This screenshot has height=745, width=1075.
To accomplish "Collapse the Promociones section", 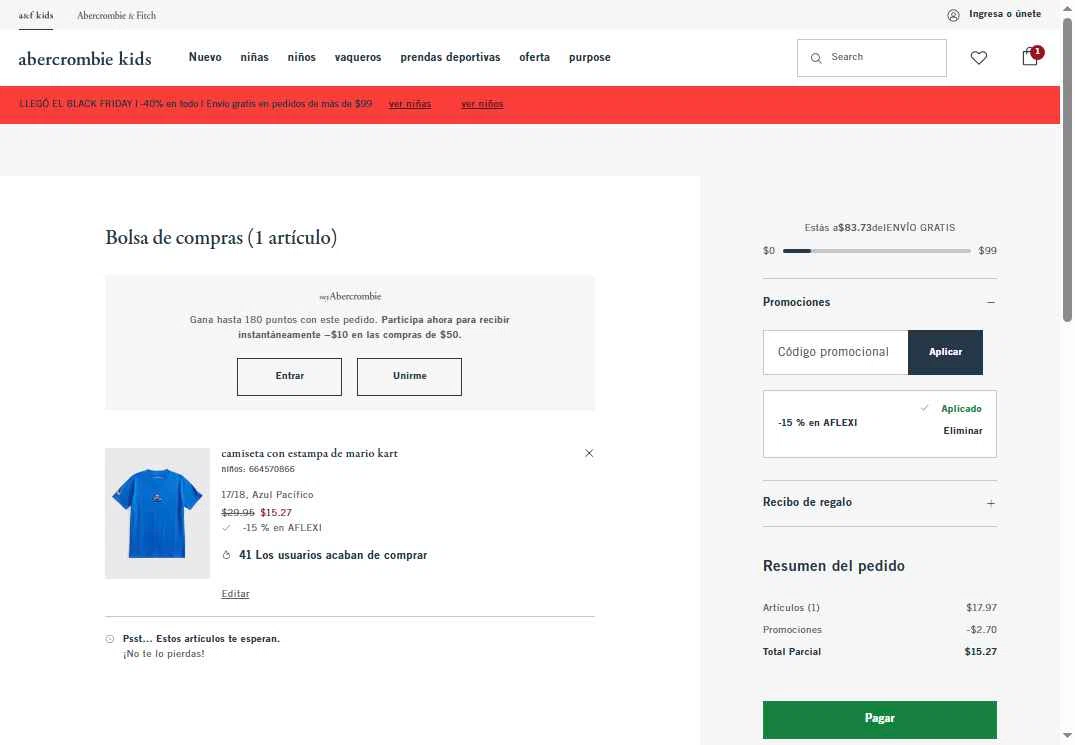I will (991, 302).
